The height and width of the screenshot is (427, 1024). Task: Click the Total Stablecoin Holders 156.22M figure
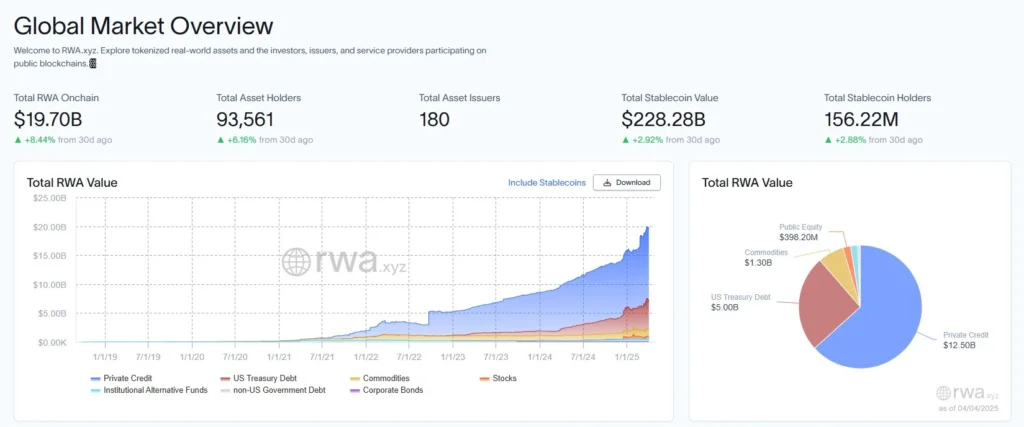(869, 119)
